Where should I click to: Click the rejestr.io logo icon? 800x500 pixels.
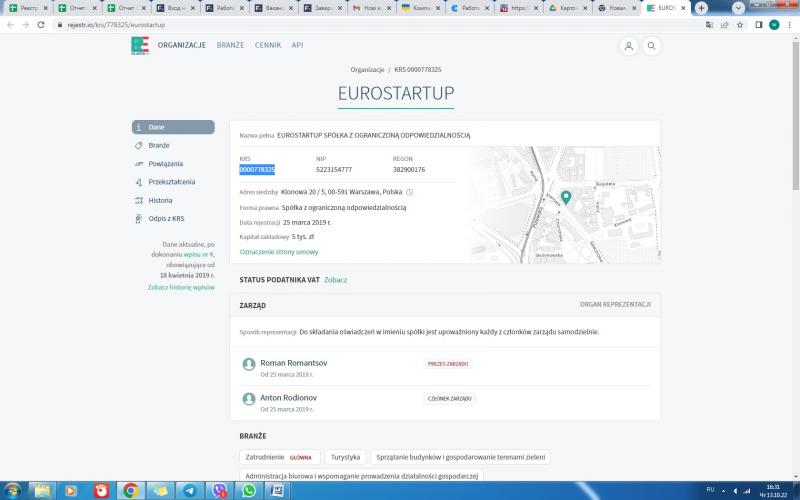[140, 45]
